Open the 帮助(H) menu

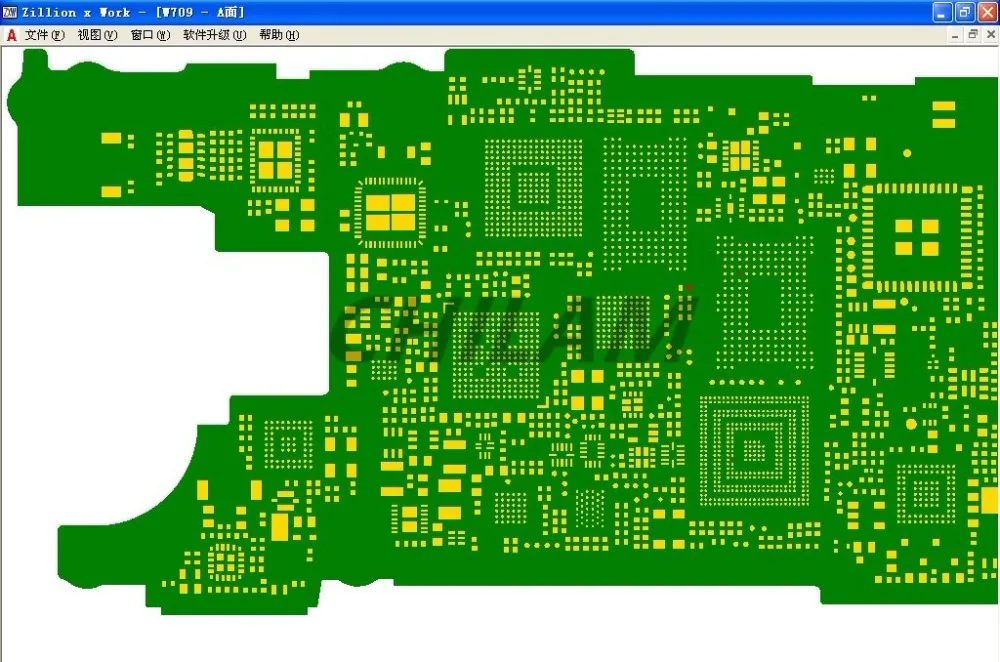click(x=279, y=35)
